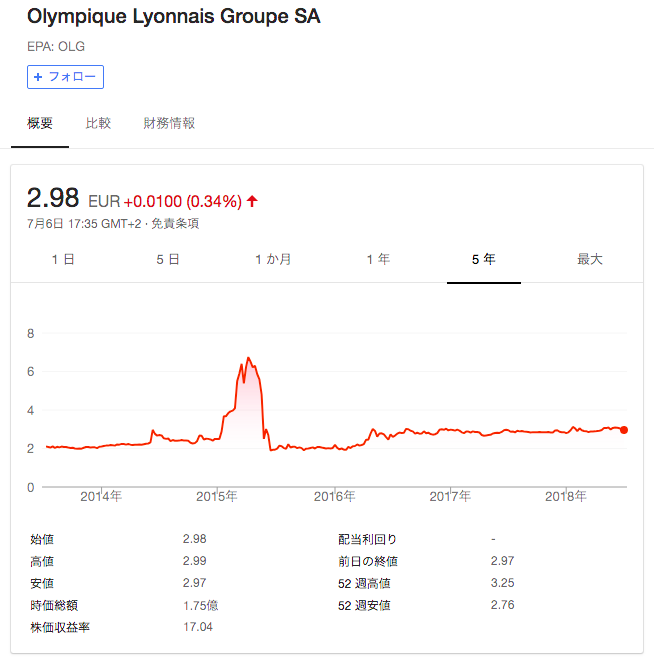Open the 免責条項 disclaimer link

click(175, 224)
